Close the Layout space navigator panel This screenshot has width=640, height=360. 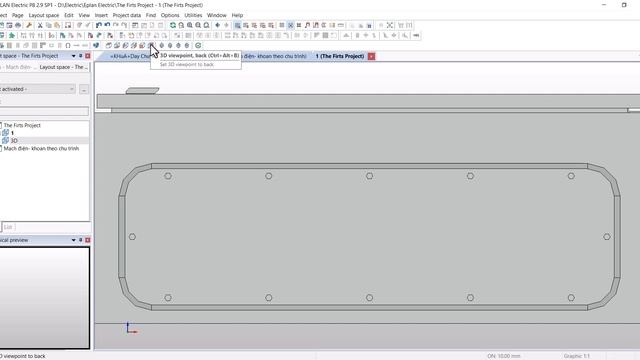click(x=87, y=56)
